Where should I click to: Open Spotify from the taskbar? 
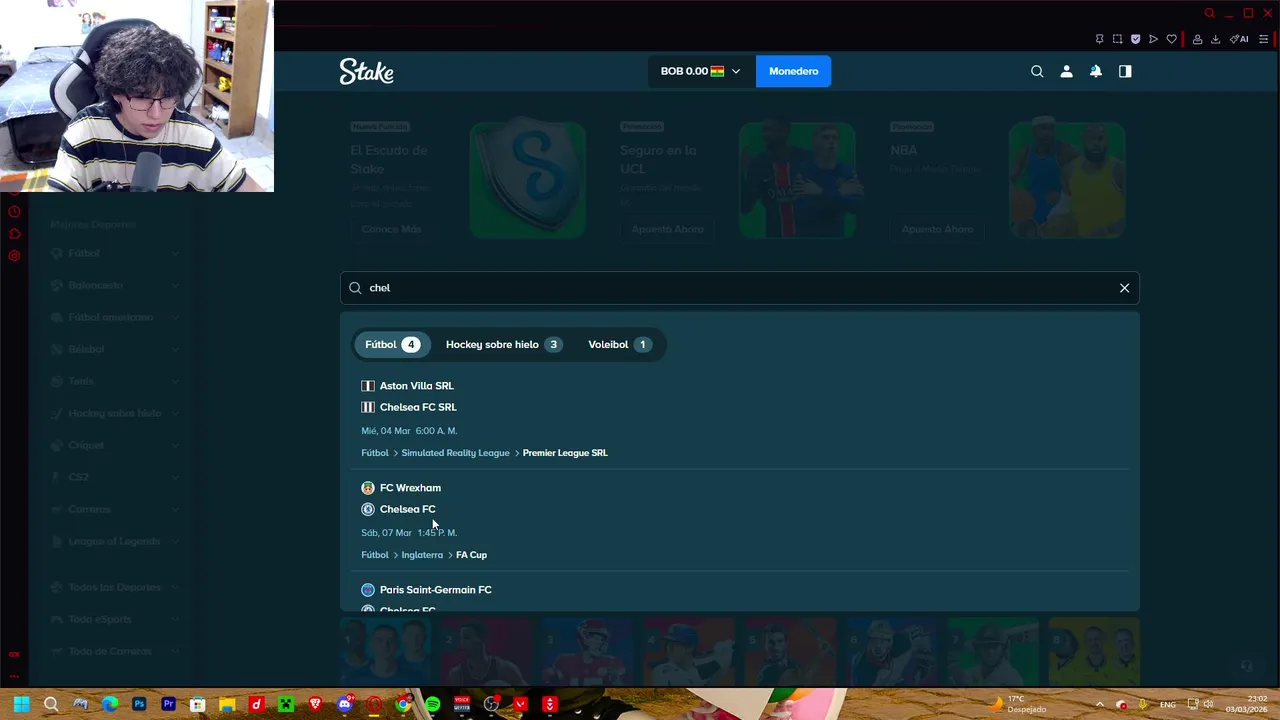pos(432,704)
